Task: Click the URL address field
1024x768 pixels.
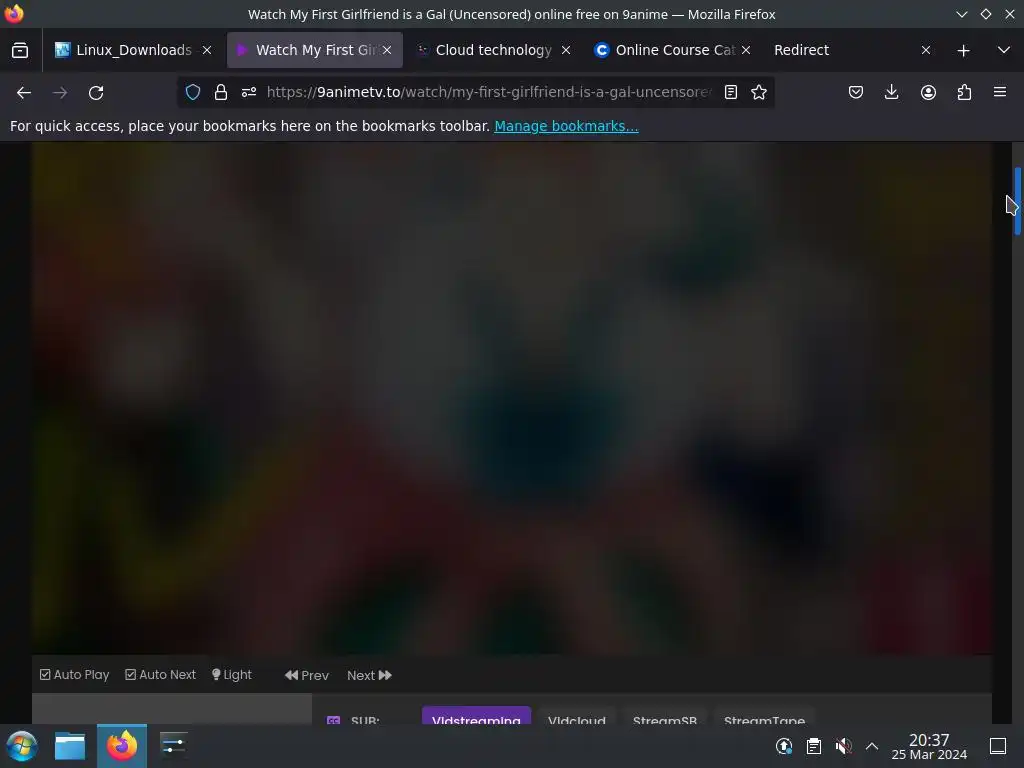Action: (488, 92)
